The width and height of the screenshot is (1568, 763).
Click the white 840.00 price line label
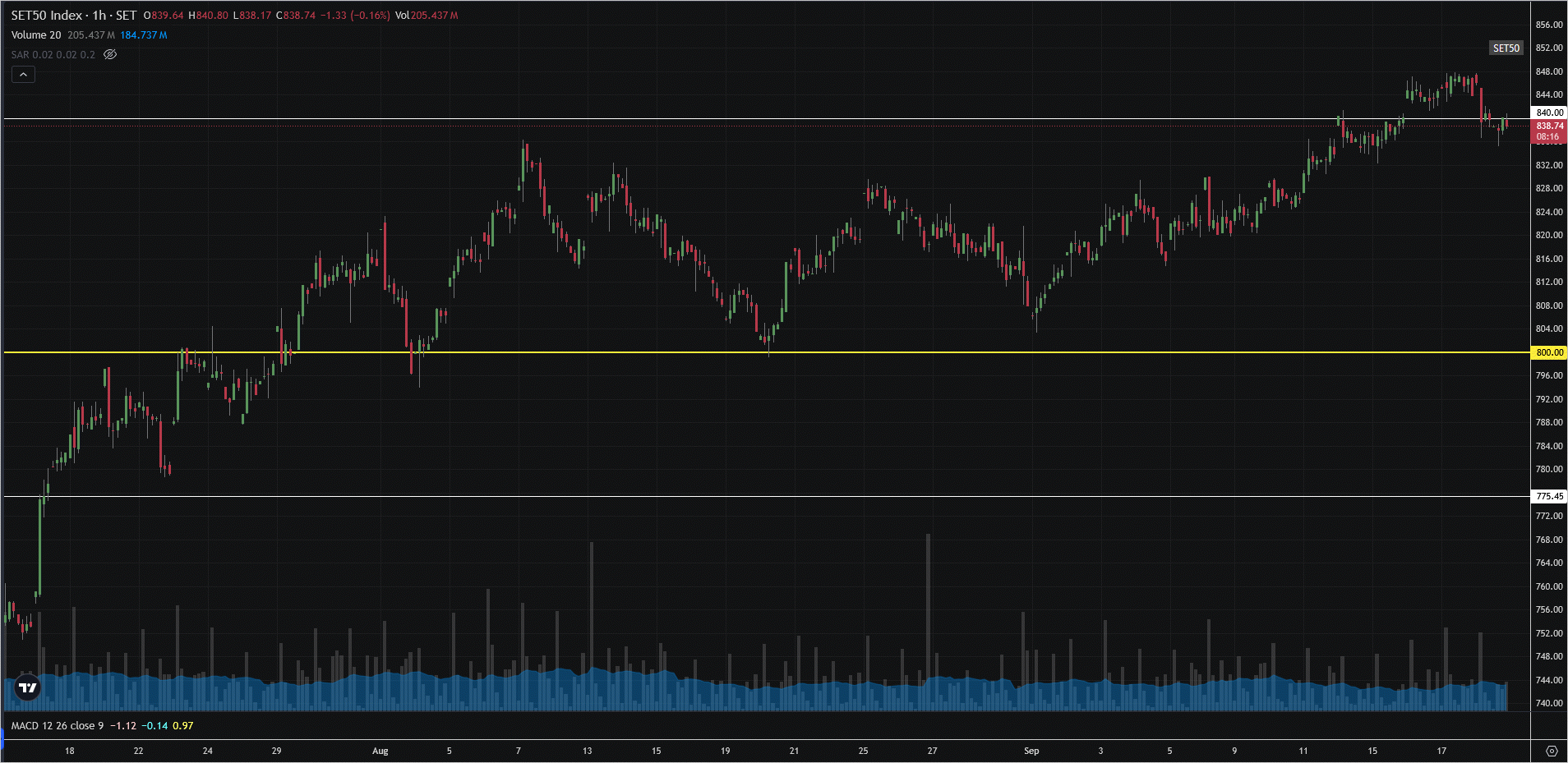click(1549, 113)
